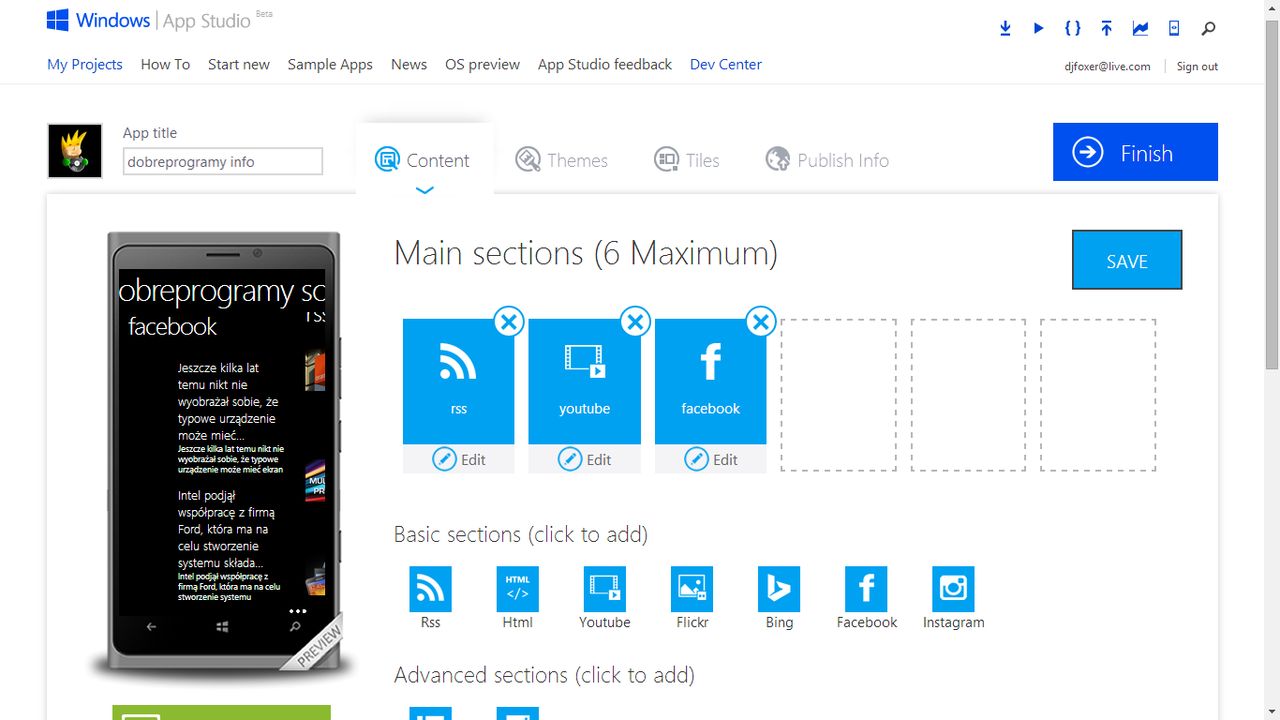Click the curly braces code icon
This screenshot has height=720, width=1280.
pyautogui.click(x=1073, y=28)
